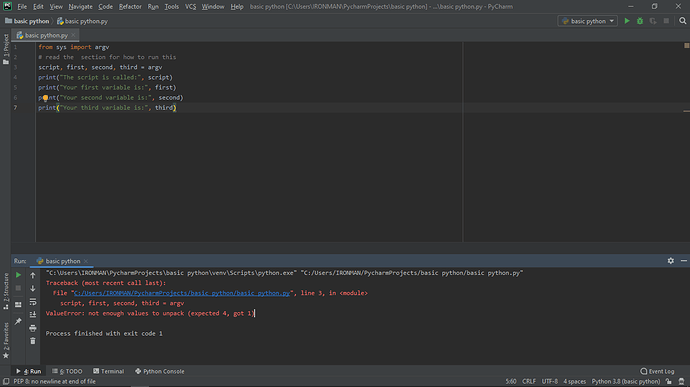Click 'Process finished with exit code 1' text
This screenshot has height=387, width=690.
tap(104, 333)
